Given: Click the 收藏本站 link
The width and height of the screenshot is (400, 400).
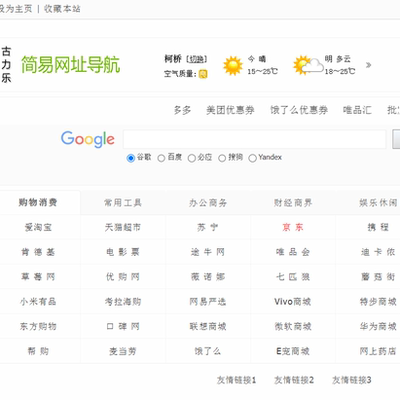Looking at the screenshot, I should tap(62, 9).
